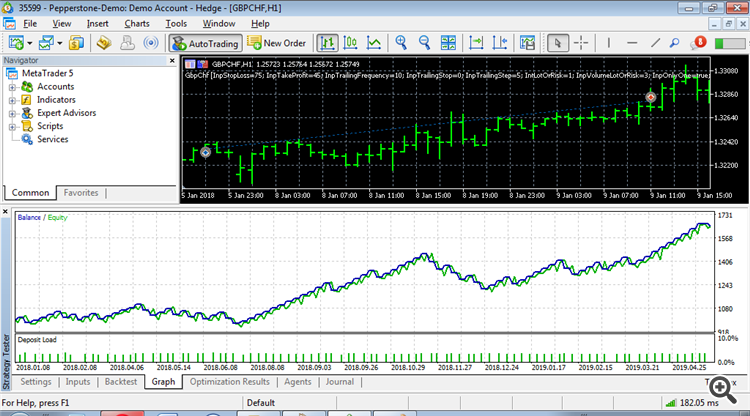Select the trendline drawing tool
Image resolution: width=750 pixels, height=416 pixels.
[x=655, y=43]
